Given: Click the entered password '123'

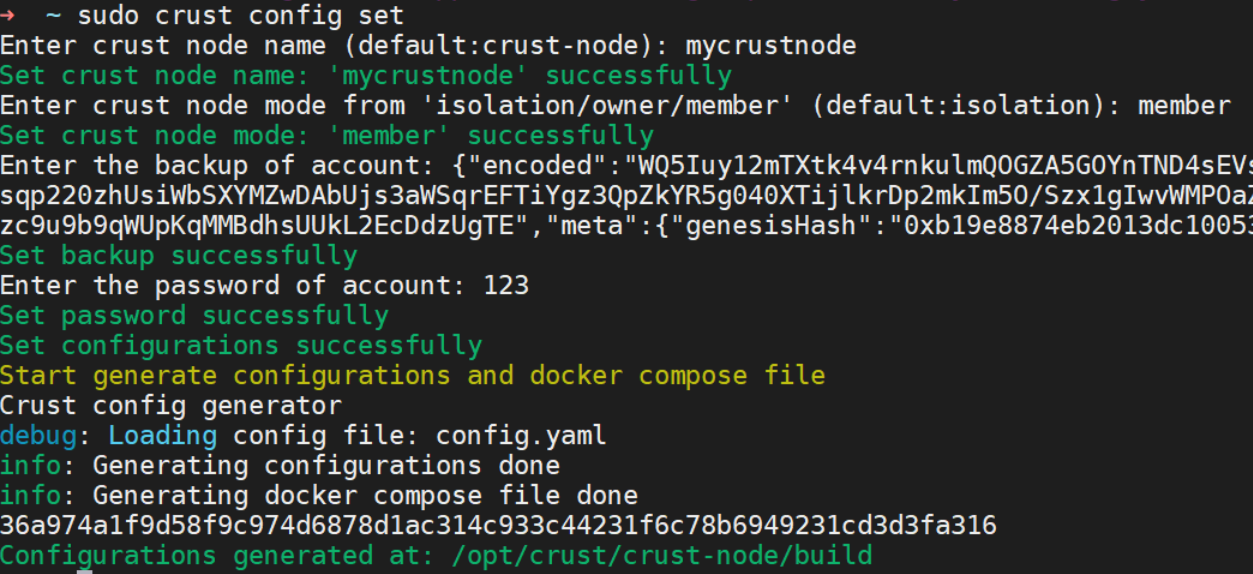Looking at the screenshot, I should coord(506,286).
